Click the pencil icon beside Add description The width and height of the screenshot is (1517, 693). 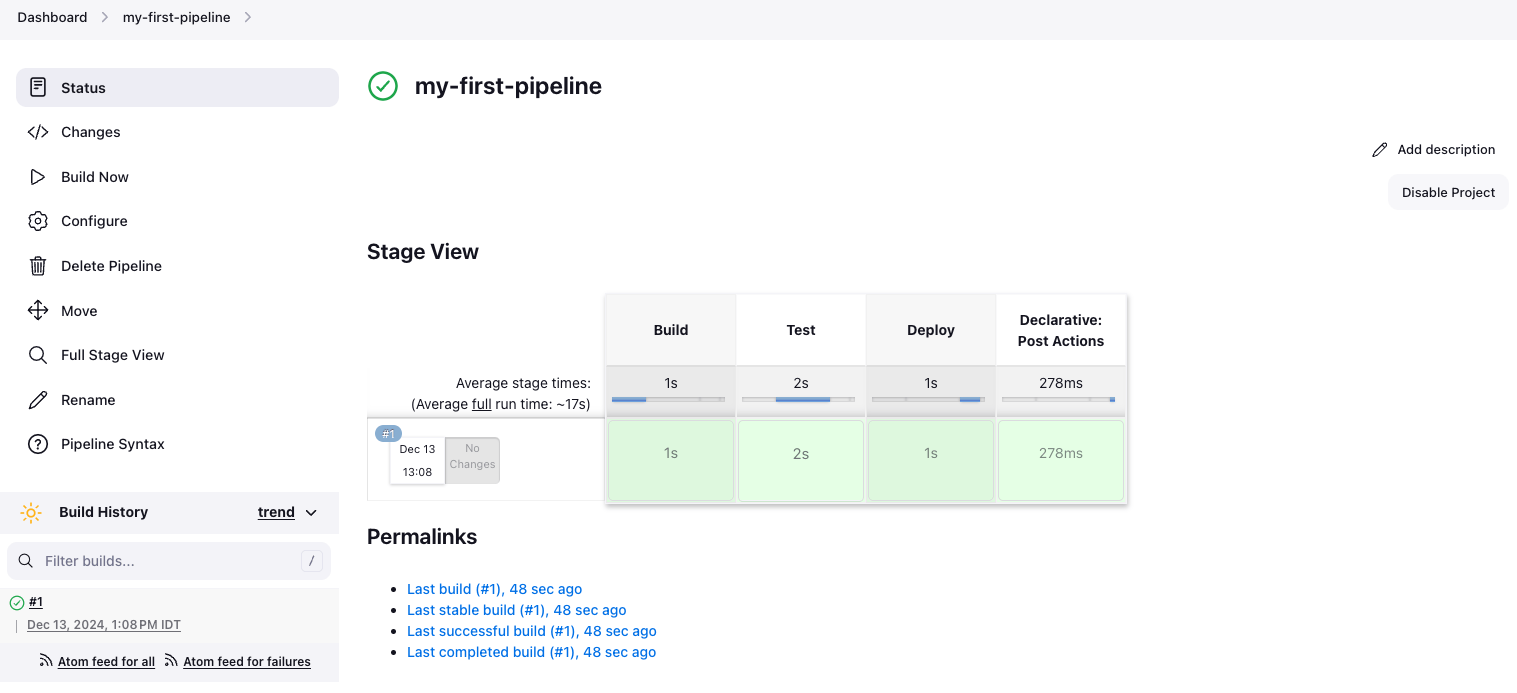[x=1380, y=149]
